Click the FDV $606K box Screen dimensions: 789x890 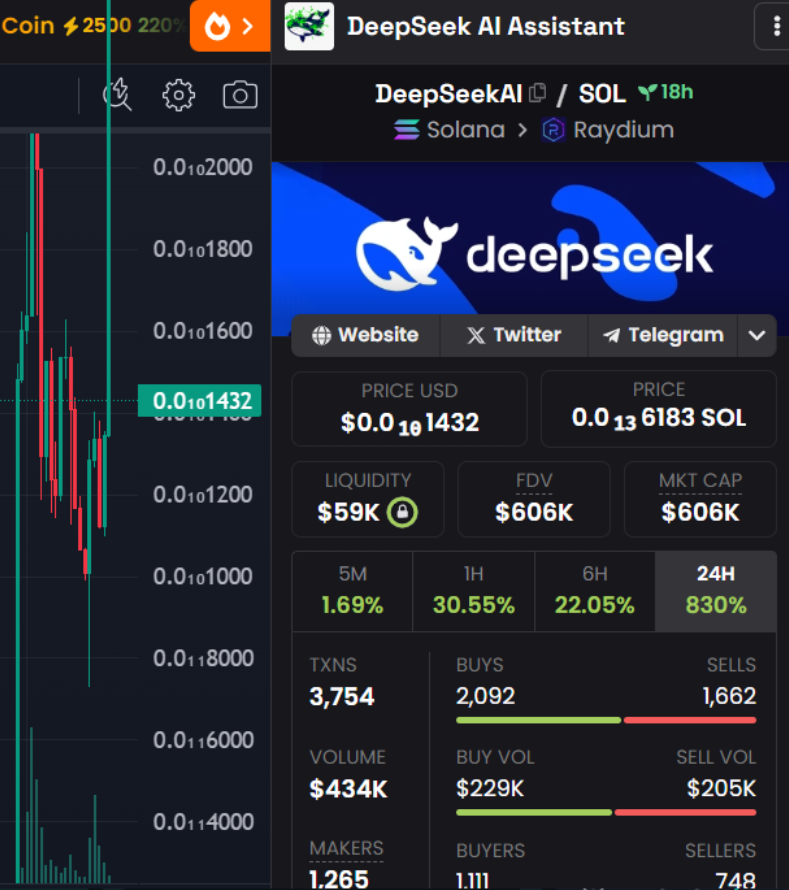tap(534, 499)
